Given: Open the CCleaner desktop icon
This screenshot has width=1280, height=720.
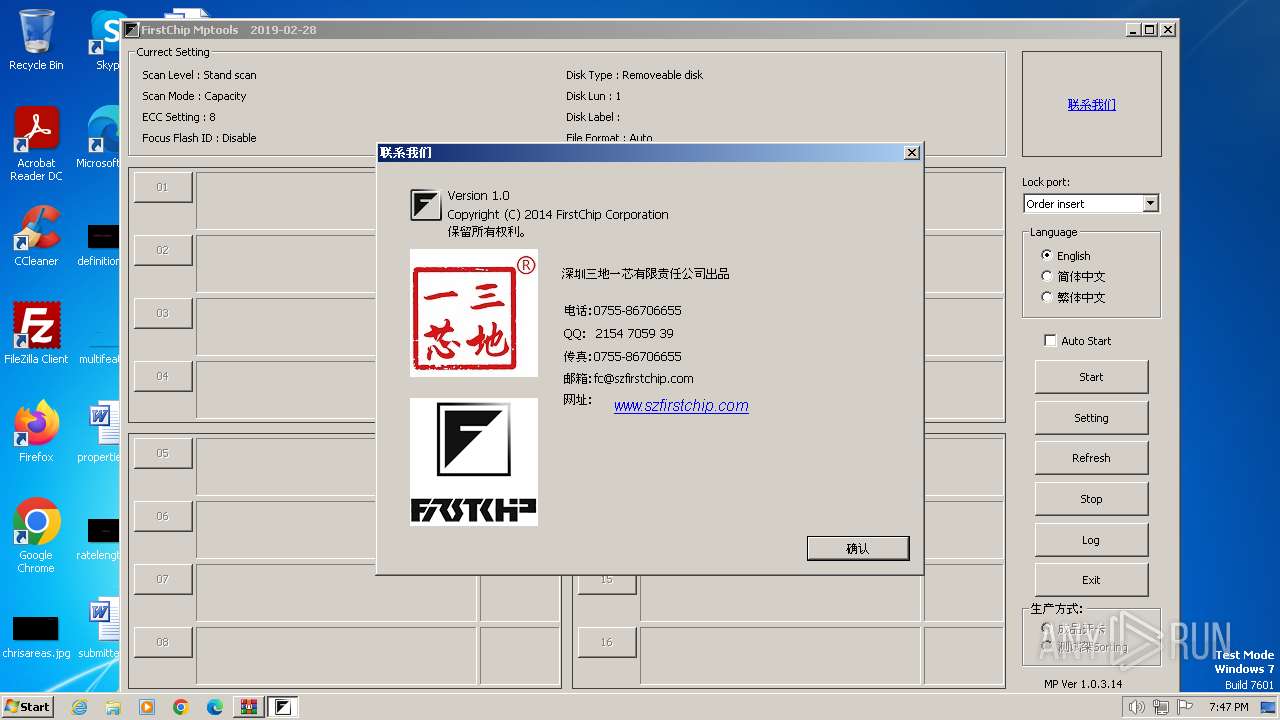Looking at the screenshot, I should coord(36,236).
